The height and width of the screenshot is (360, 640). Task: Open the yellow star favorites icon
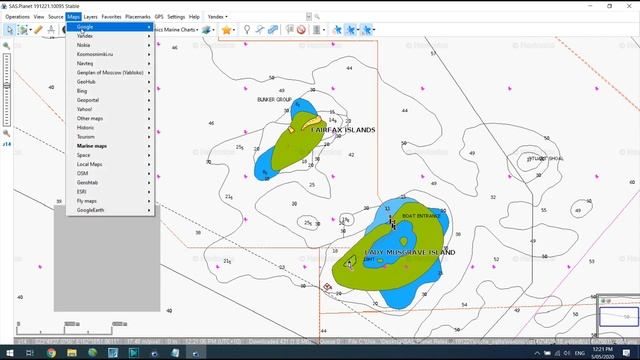point(226,30)
